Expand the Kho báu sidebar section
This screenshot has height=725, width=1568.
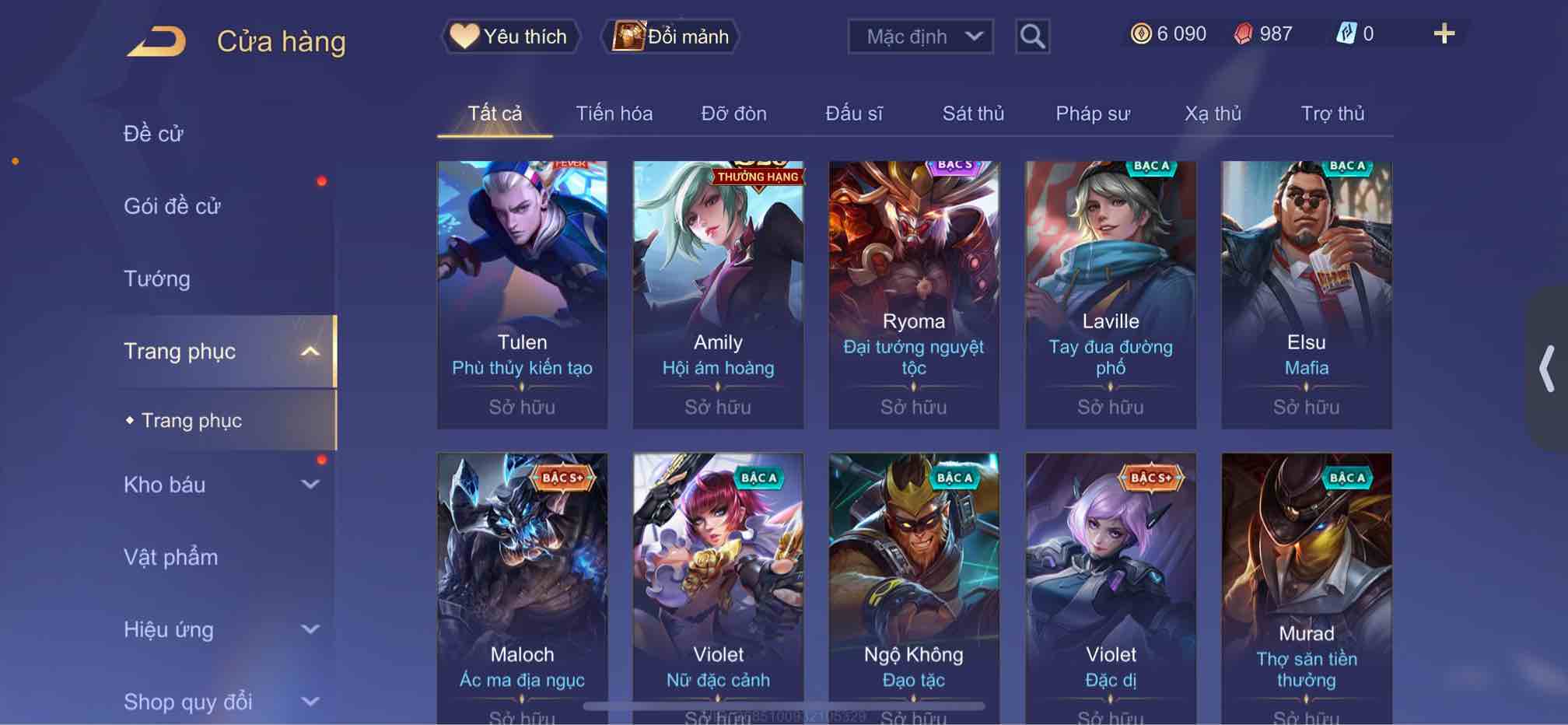point(310,485)
